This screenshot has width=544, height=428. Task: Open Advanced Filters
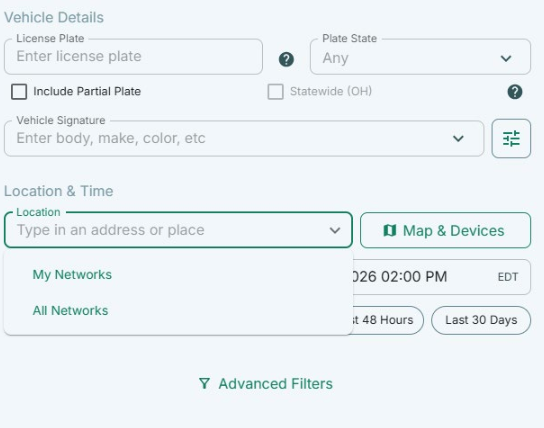266,384
